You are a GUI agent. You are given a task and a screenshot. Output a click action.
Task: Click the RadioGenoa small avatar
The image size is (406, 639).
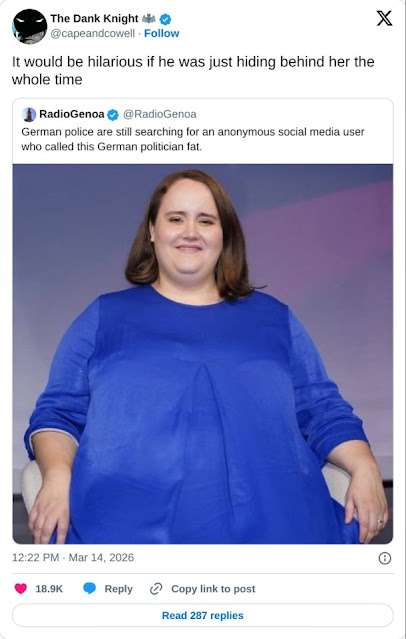29,115
